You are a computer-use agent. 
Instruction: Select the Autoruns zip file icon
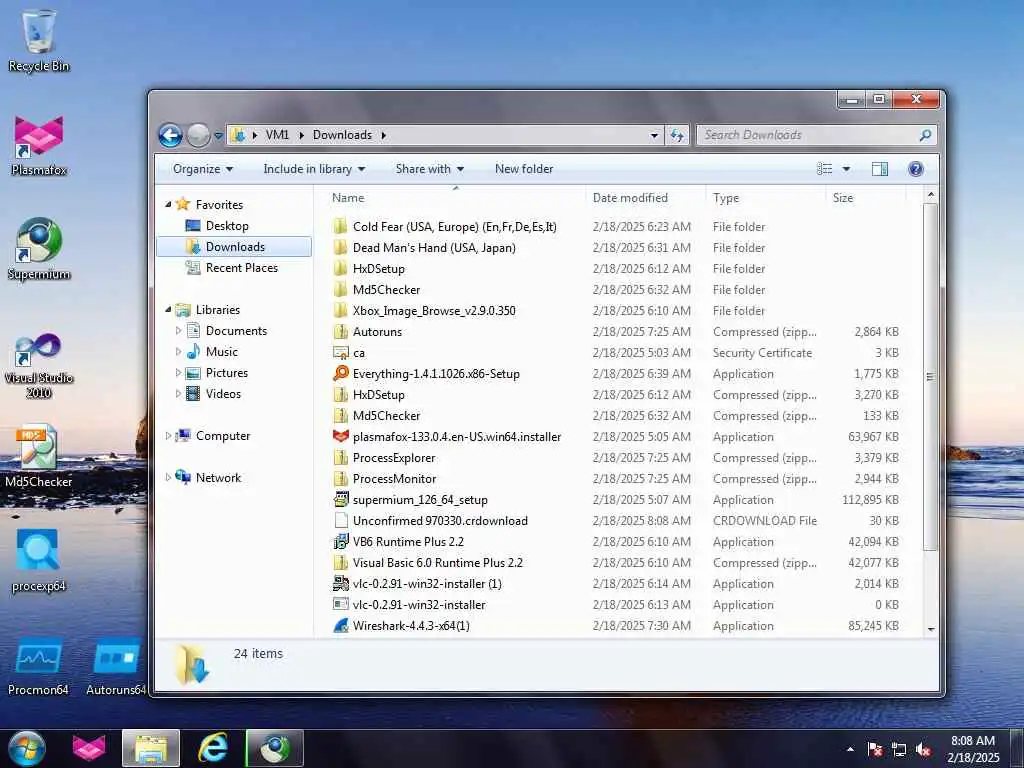[x=340, y=332]
